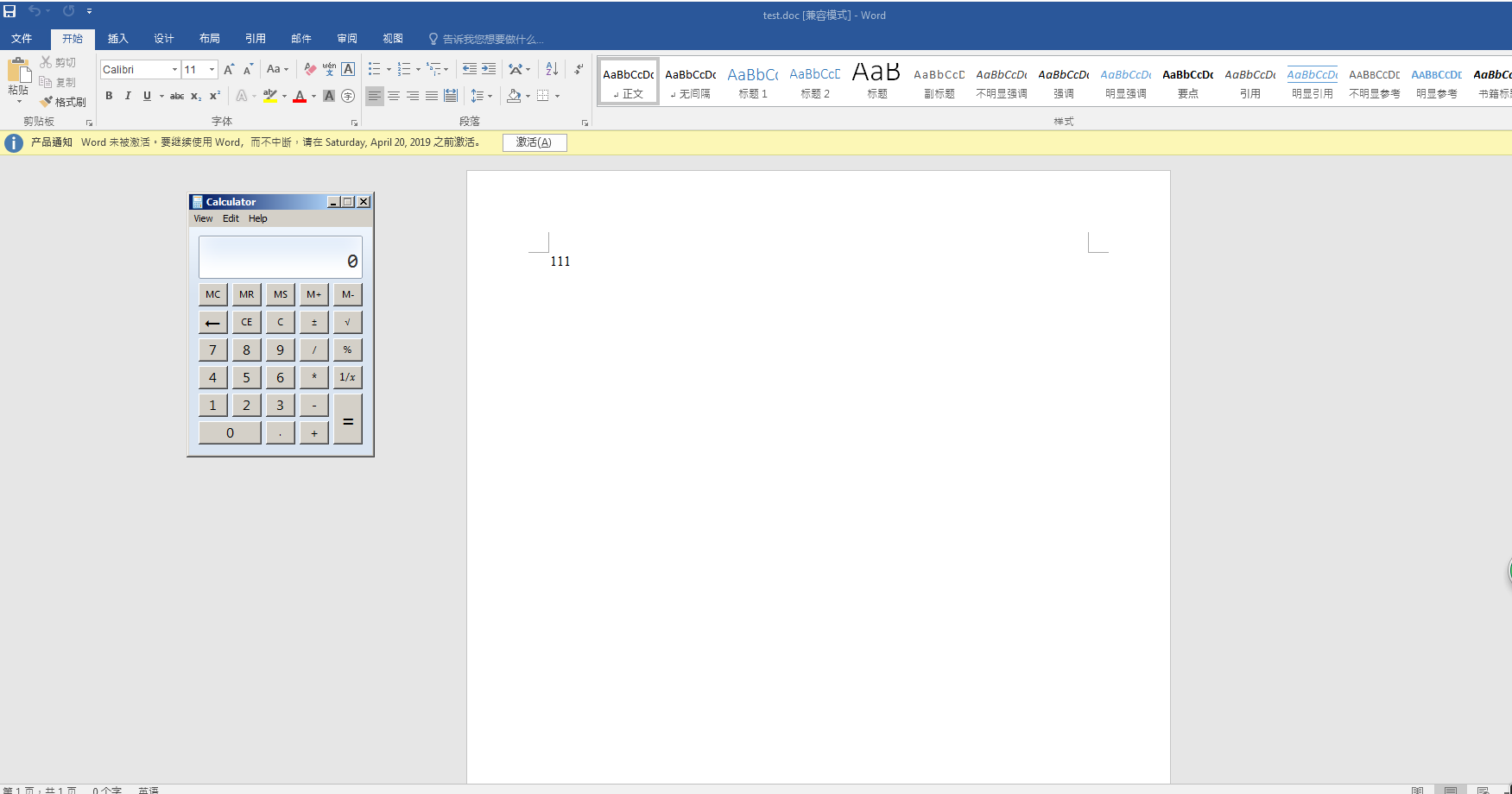Screen dimensions: 1512x794
Task: Click the Calculator MS memory store button
Action: coord(280,294)
